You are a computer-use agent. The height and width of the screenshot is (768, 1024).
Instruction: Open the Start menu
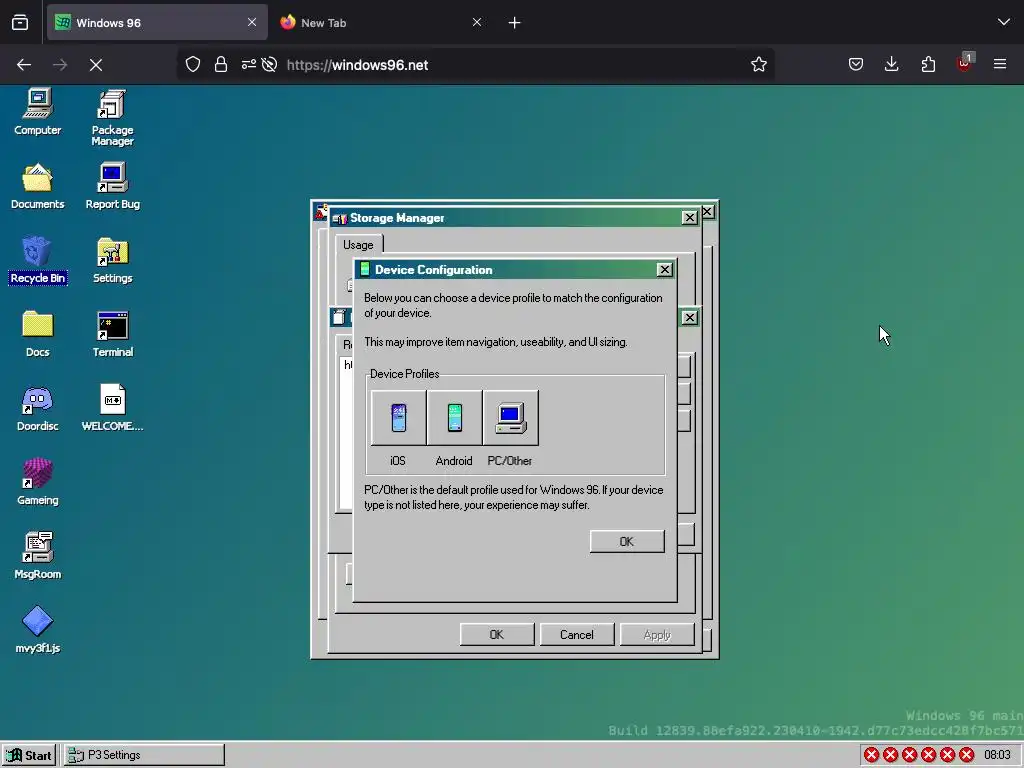[29, 755]
